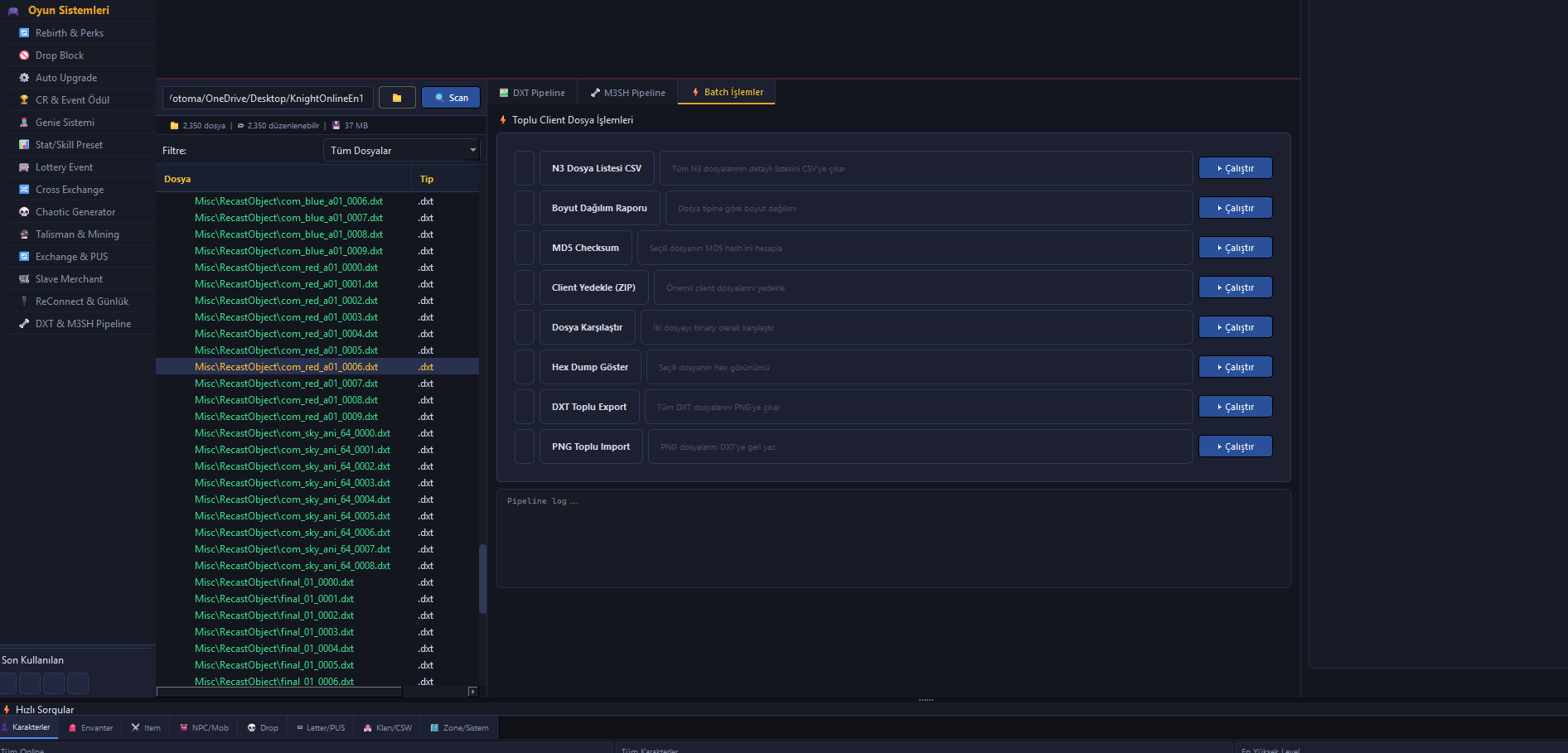Click the KnightOnlineEn1 path input field

[268, 98]
